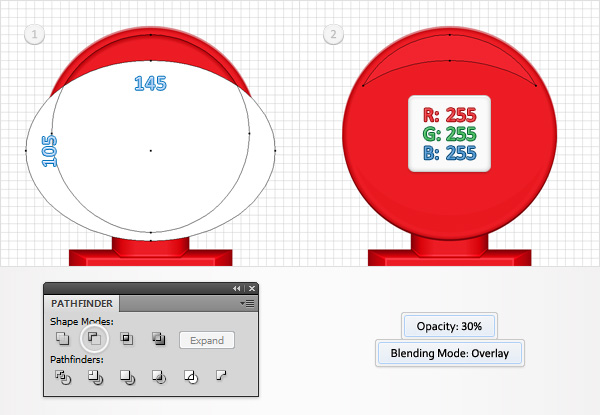Click the B: 255 color value
The width and height of the screenshot is (600, 415).
click(x=450, y=153)
